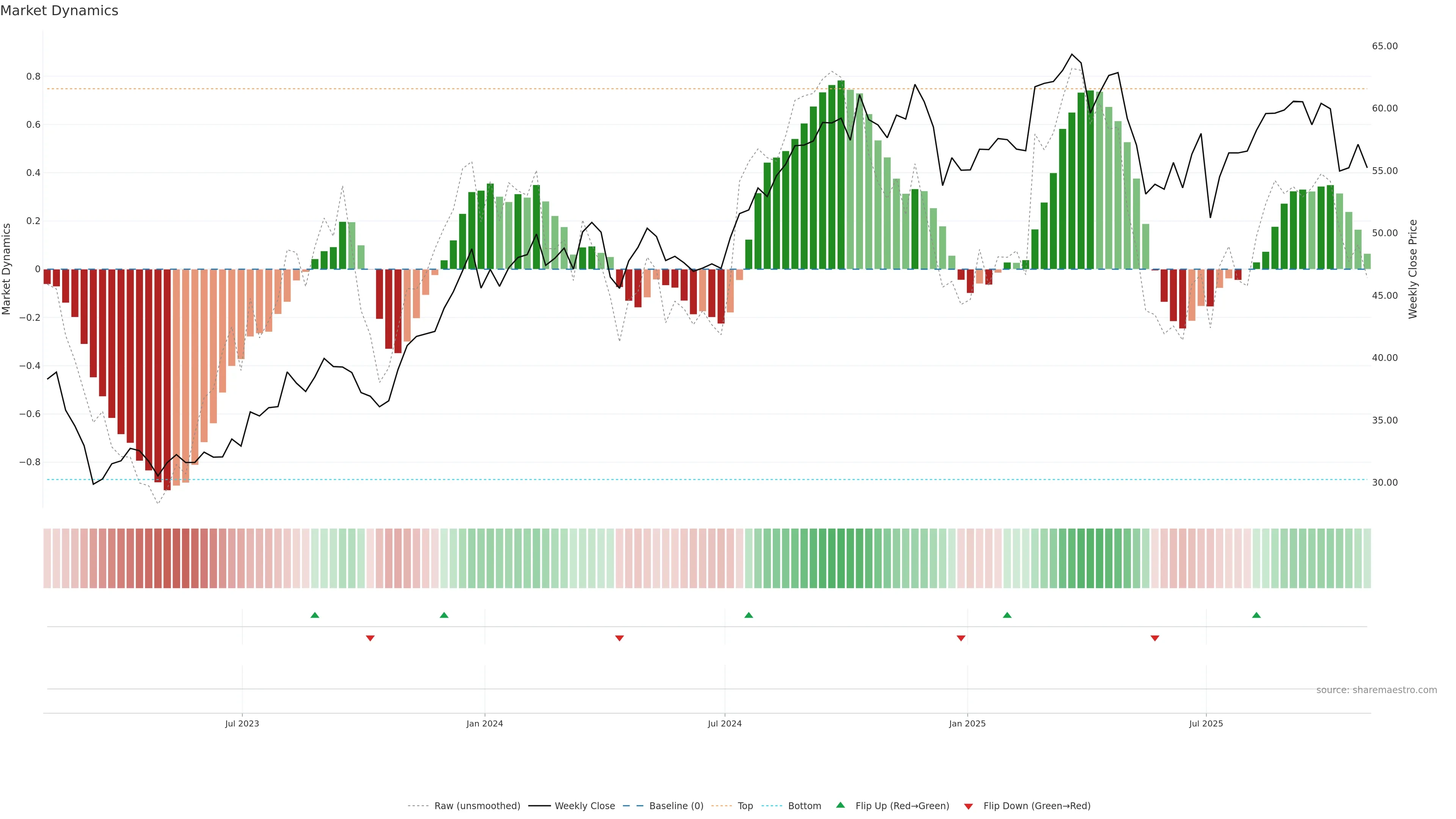This screenshot has height=819, width=1456.
Task: Click the flip-up marker just after Jan 2025
Action: (1007, 615)
